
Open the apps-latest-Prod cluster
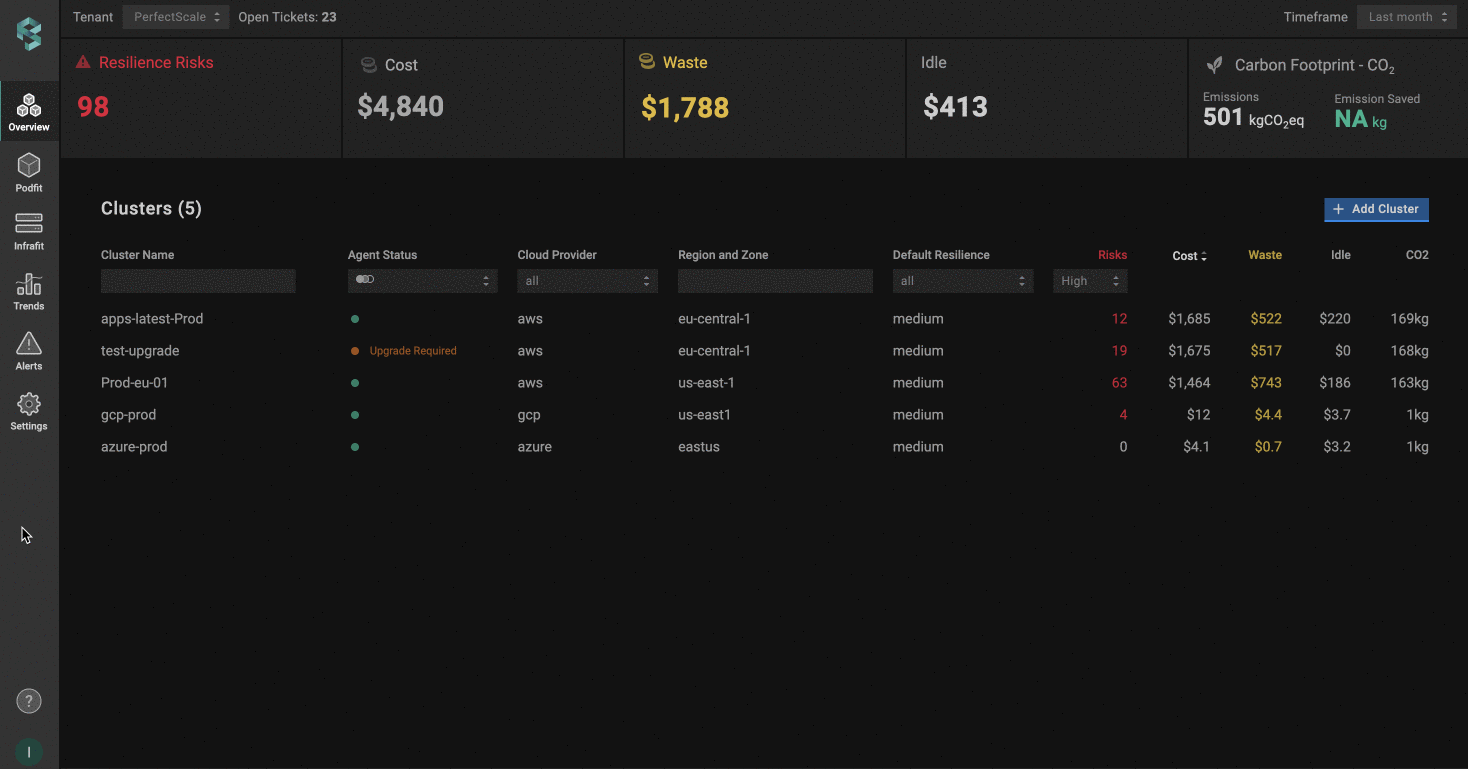click(x=152, y=319)
